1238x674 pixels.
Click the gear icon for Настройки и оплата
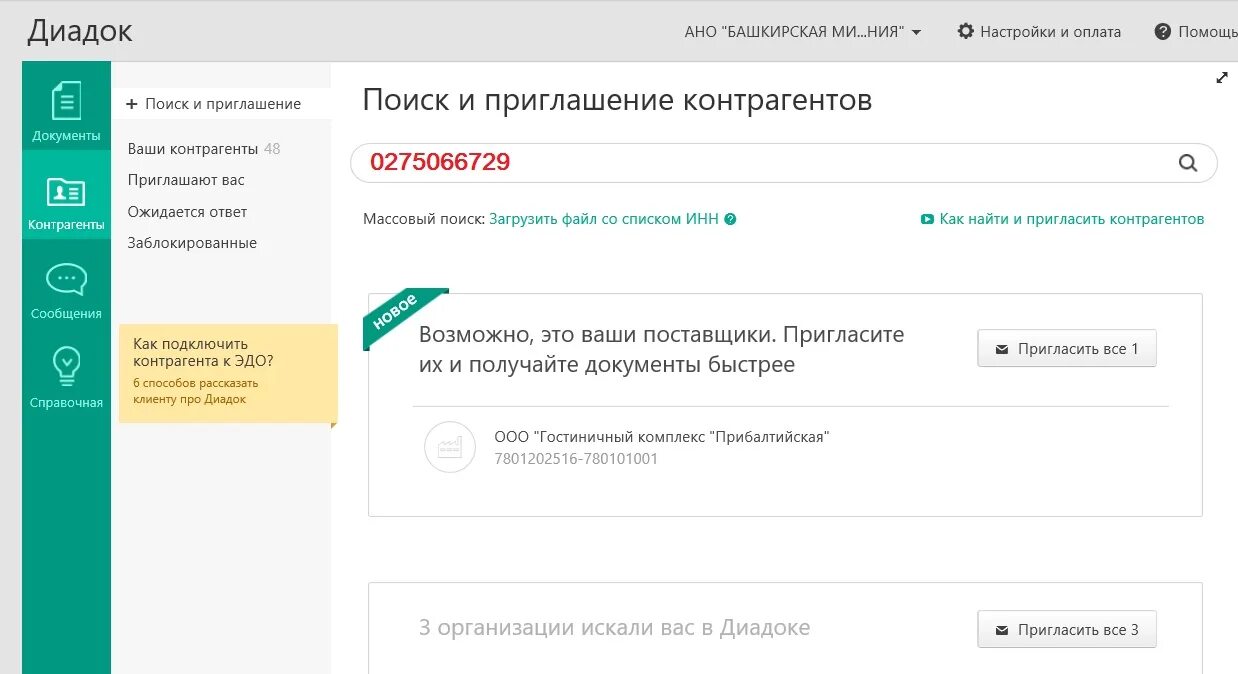pyautogui.click(x=965, y=31)
